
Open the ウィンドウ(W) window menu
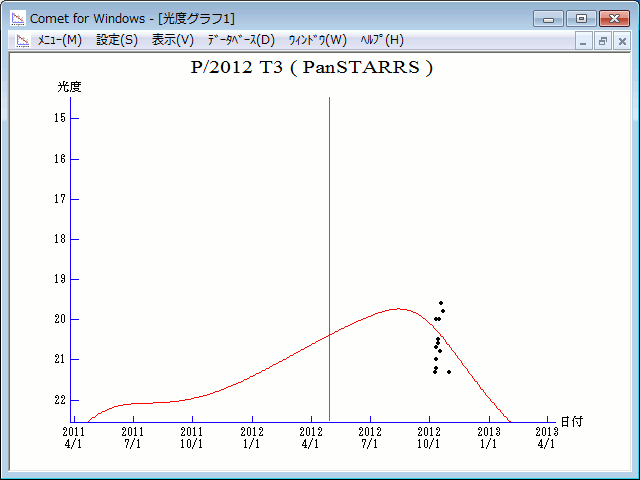tap(317, 40)
